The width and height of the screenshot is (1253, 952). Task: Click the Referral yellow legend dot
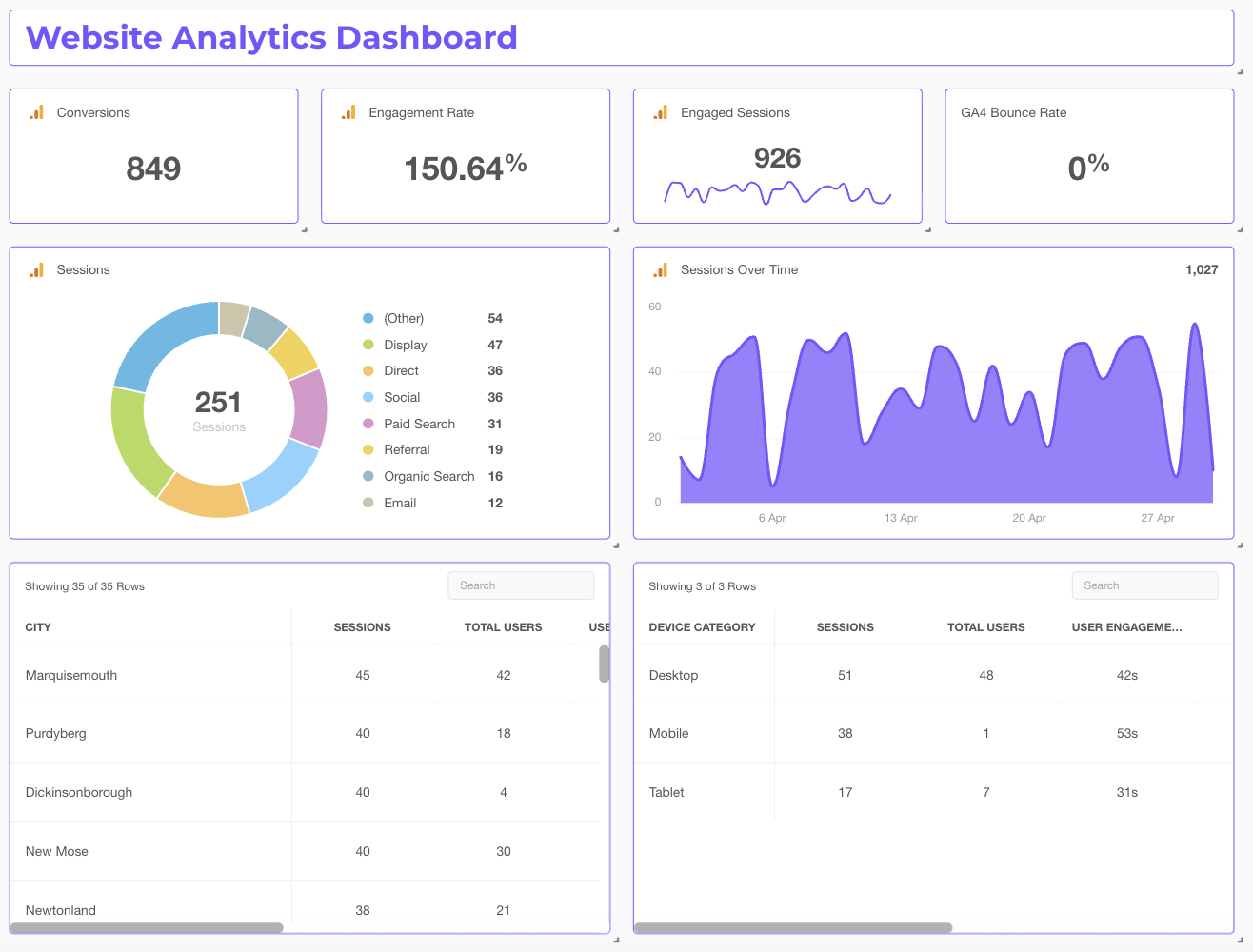click(x=368, y=449)
